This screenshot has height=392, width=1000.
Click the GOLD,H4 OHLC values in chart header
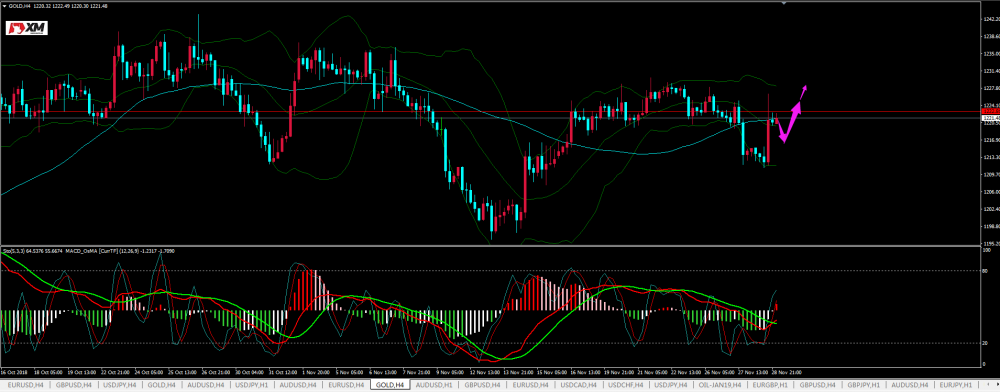click(x=70, y=6)
